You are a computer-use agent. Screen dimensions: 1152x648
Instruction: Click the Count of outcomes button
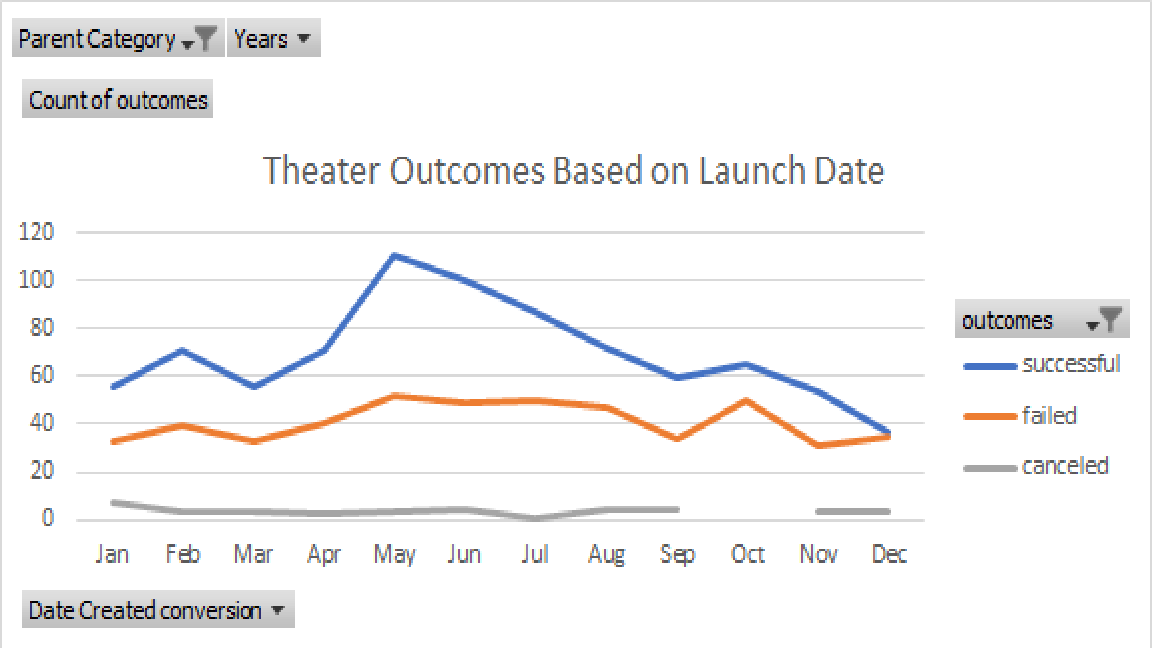pos(117,99)
